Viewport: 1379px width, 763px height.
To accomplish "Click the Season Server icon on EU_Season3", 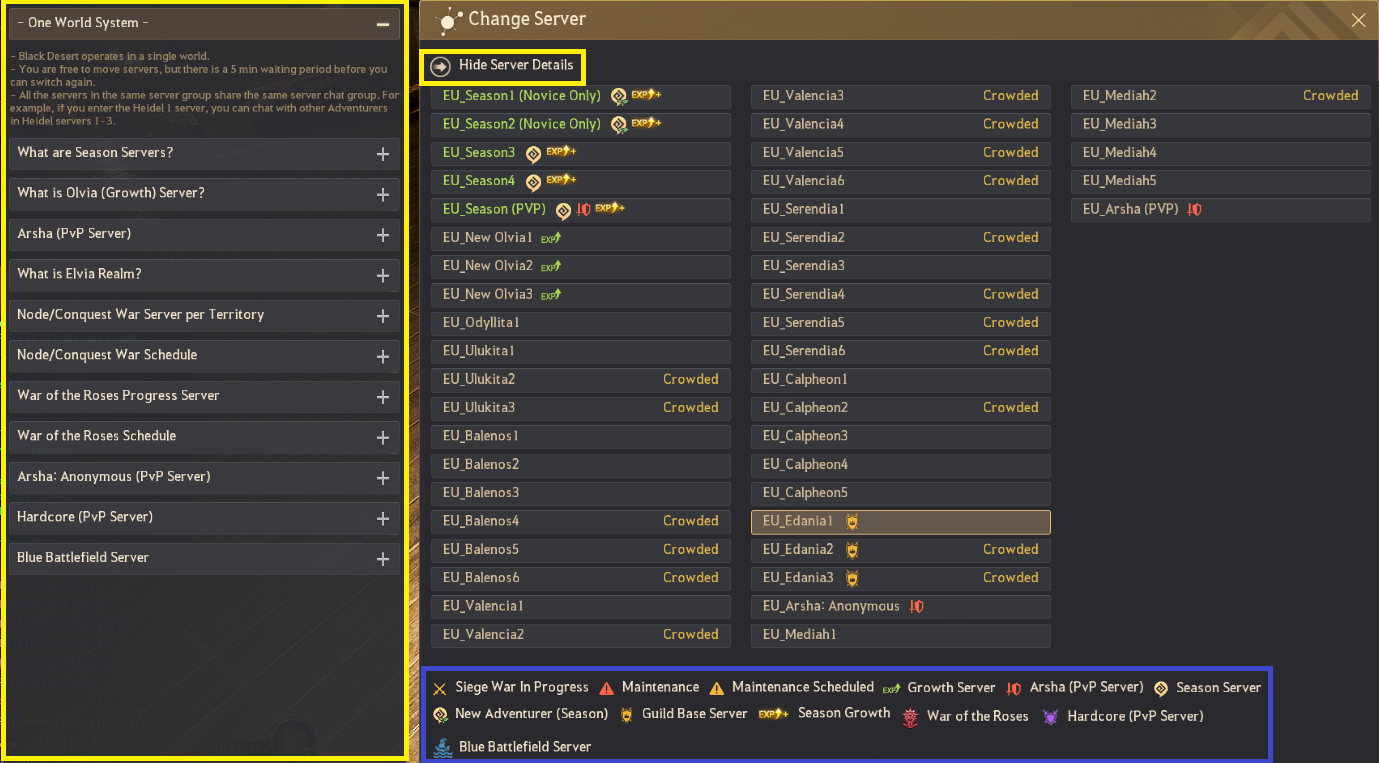I will click(533, 153).
